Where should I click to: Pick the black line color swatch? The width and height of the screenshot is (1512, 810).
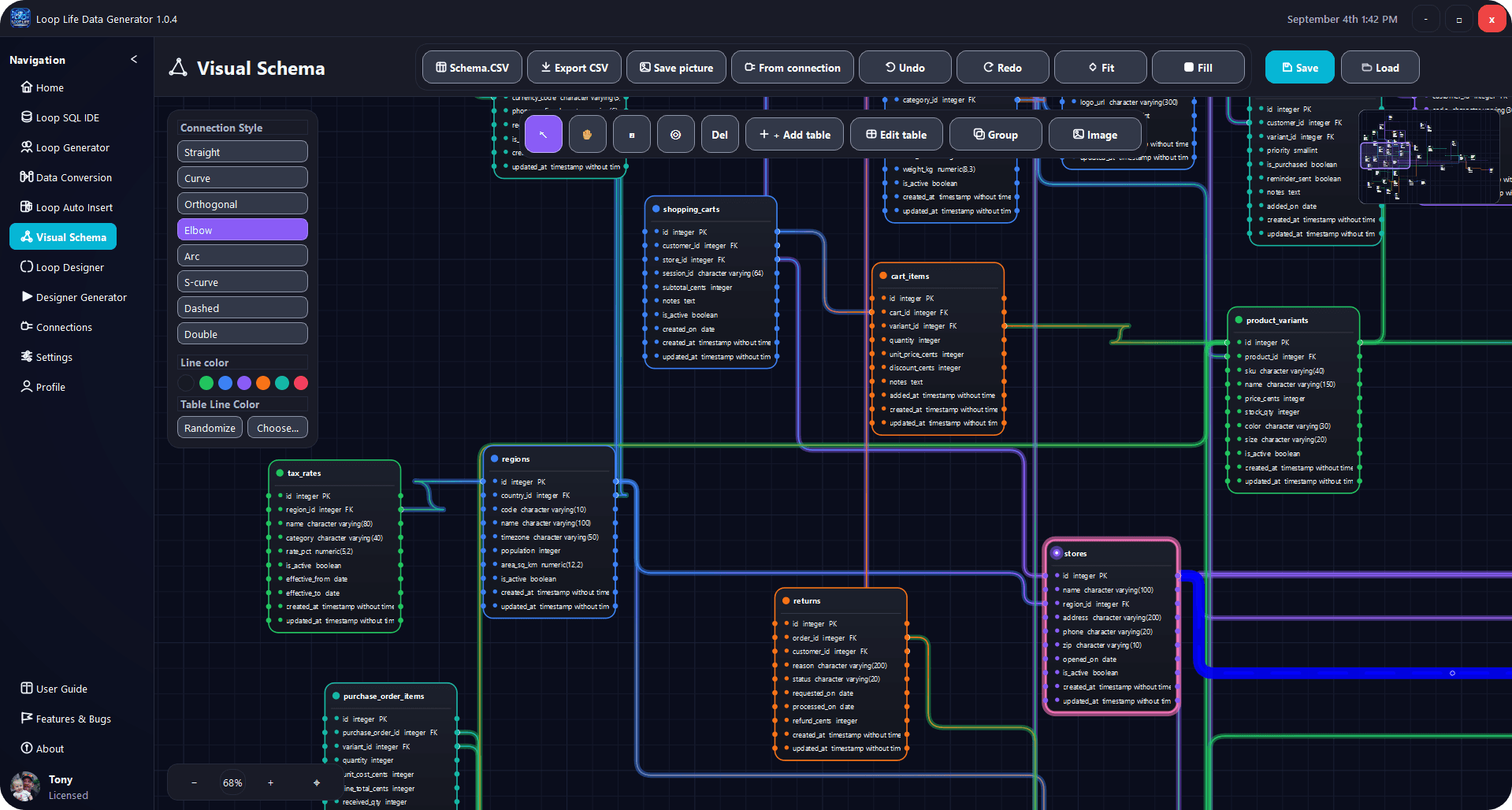point(187,383)
